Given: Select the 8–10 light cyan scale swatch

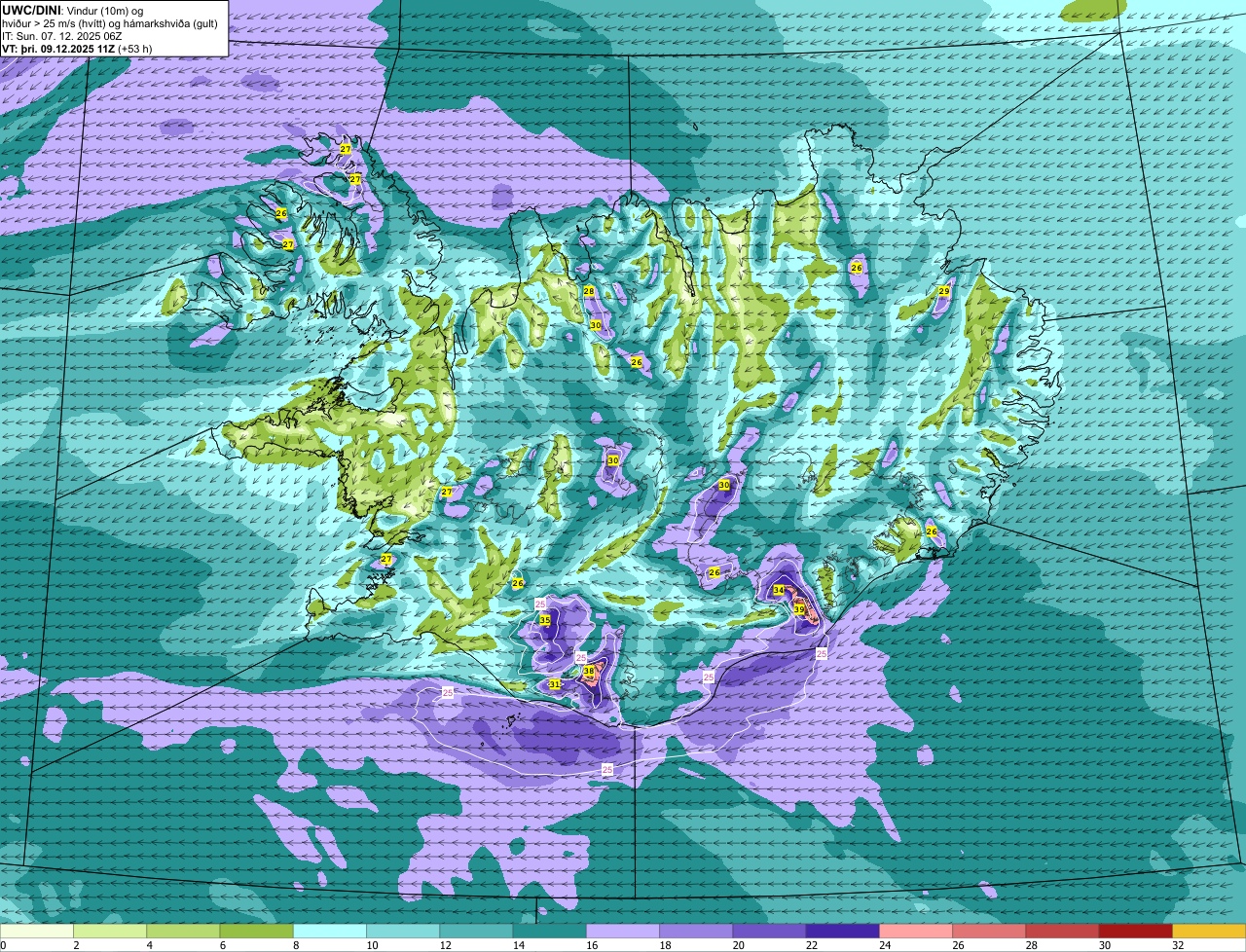Looking at the screenshot, I should 329,932.
